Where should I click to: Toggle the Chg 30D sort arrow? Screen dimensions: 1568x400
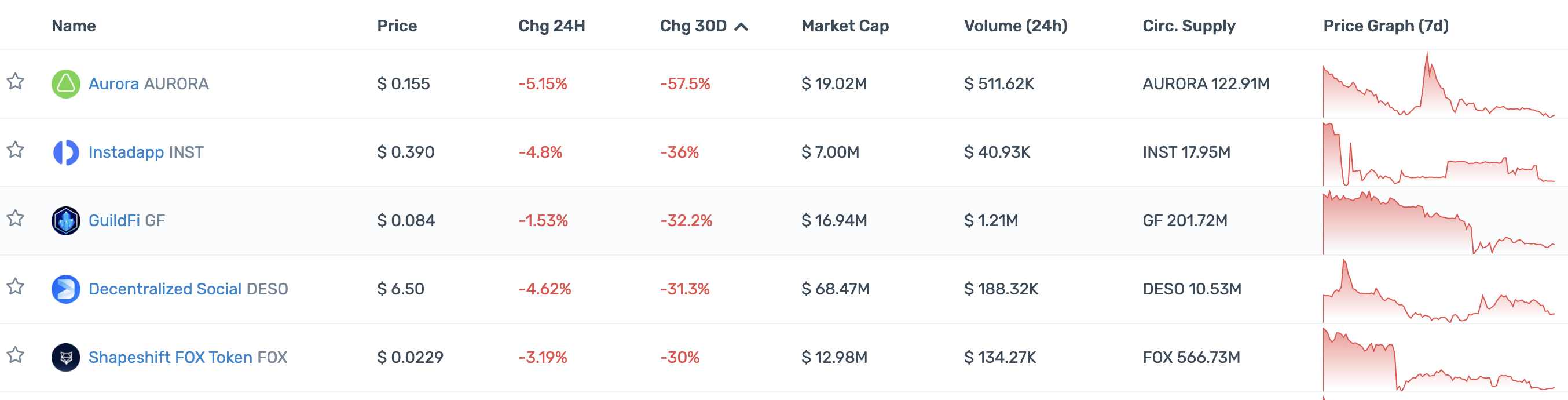coord(741,26)
